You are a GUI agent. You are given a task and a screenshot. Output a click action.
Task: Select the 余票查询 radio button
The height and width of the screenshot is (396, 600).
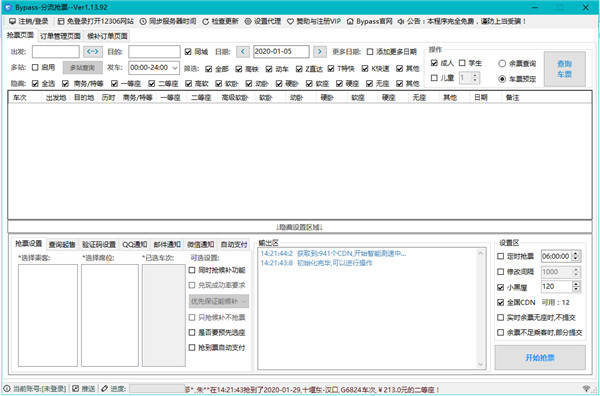(502, 64)
